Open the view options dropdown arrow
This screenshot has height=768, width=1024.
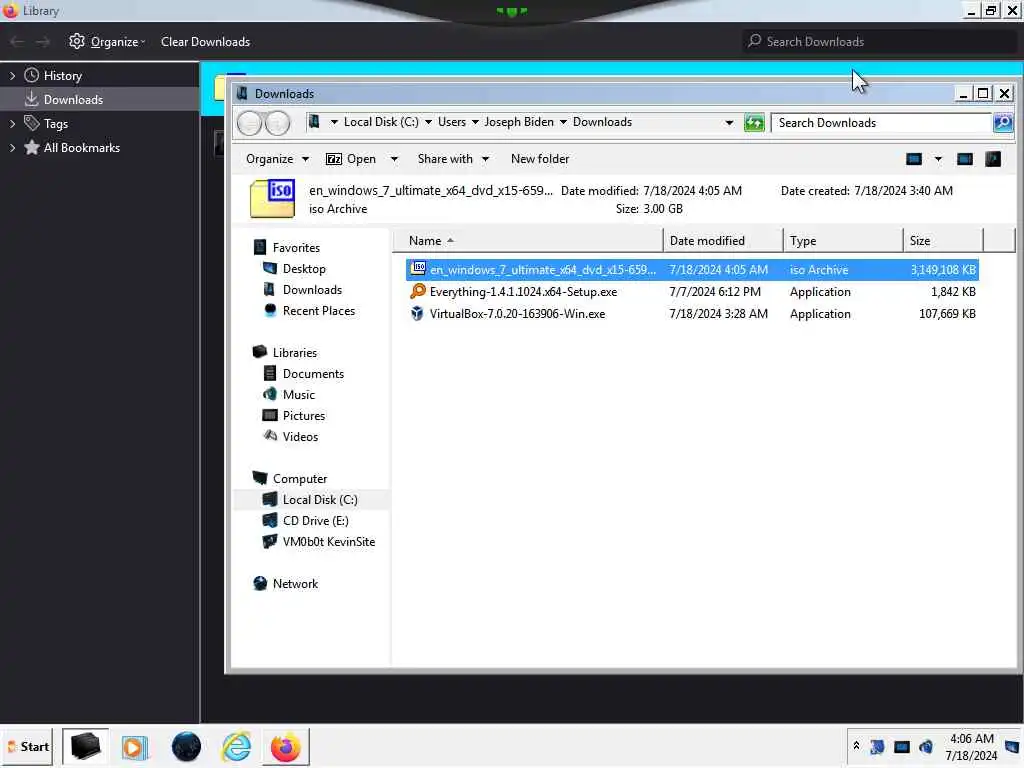pyautogui.click(x=938, y=159)
